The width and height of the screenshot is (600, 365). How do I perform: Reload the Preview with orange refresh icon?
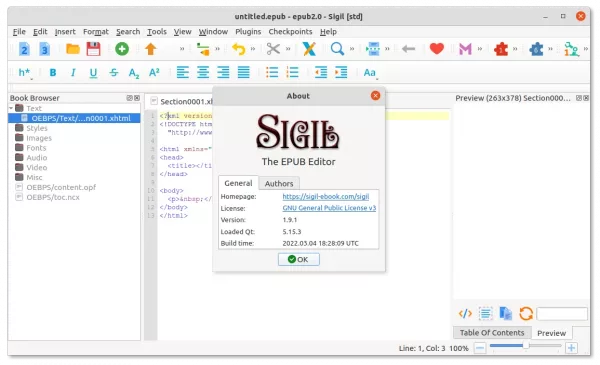click(x=526, y=314)
